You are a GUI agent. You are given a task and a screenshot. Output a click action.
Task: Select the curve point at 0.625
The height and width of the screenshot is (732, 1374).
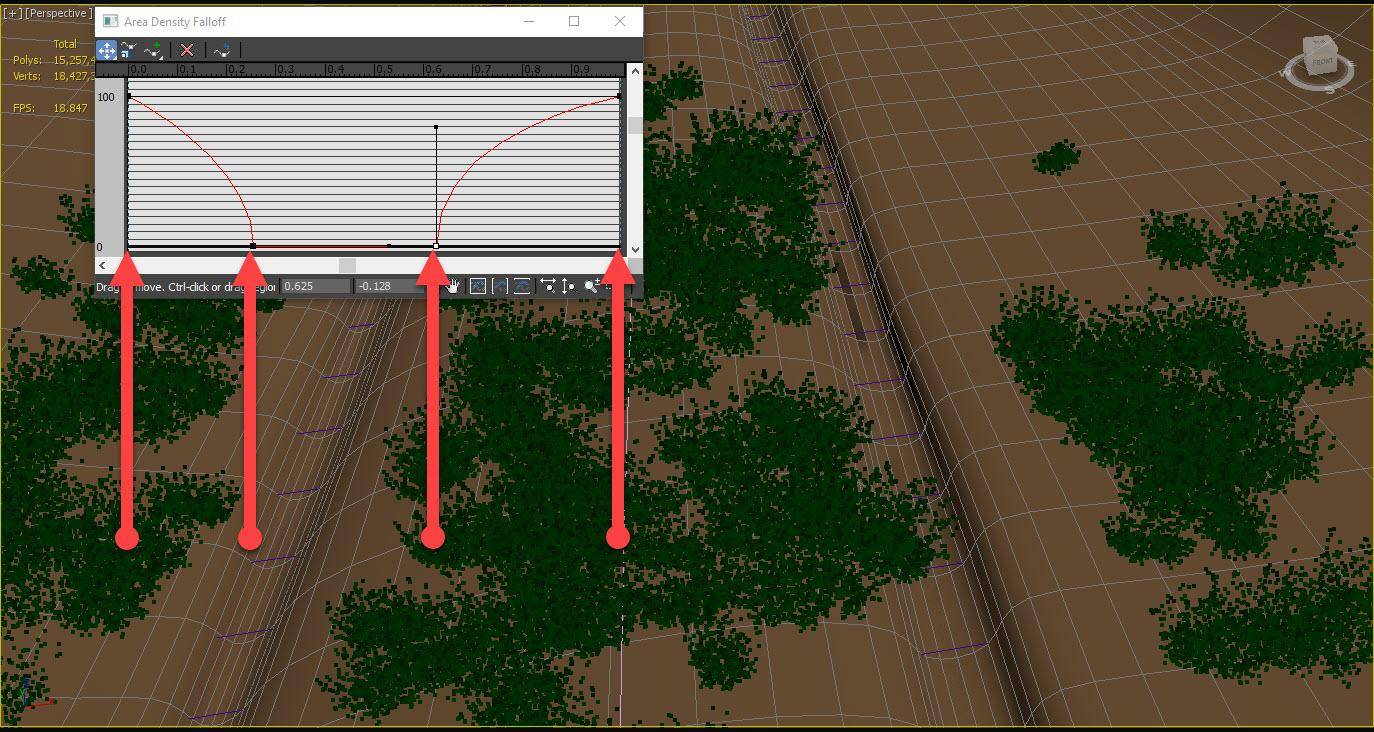(436, 244)
